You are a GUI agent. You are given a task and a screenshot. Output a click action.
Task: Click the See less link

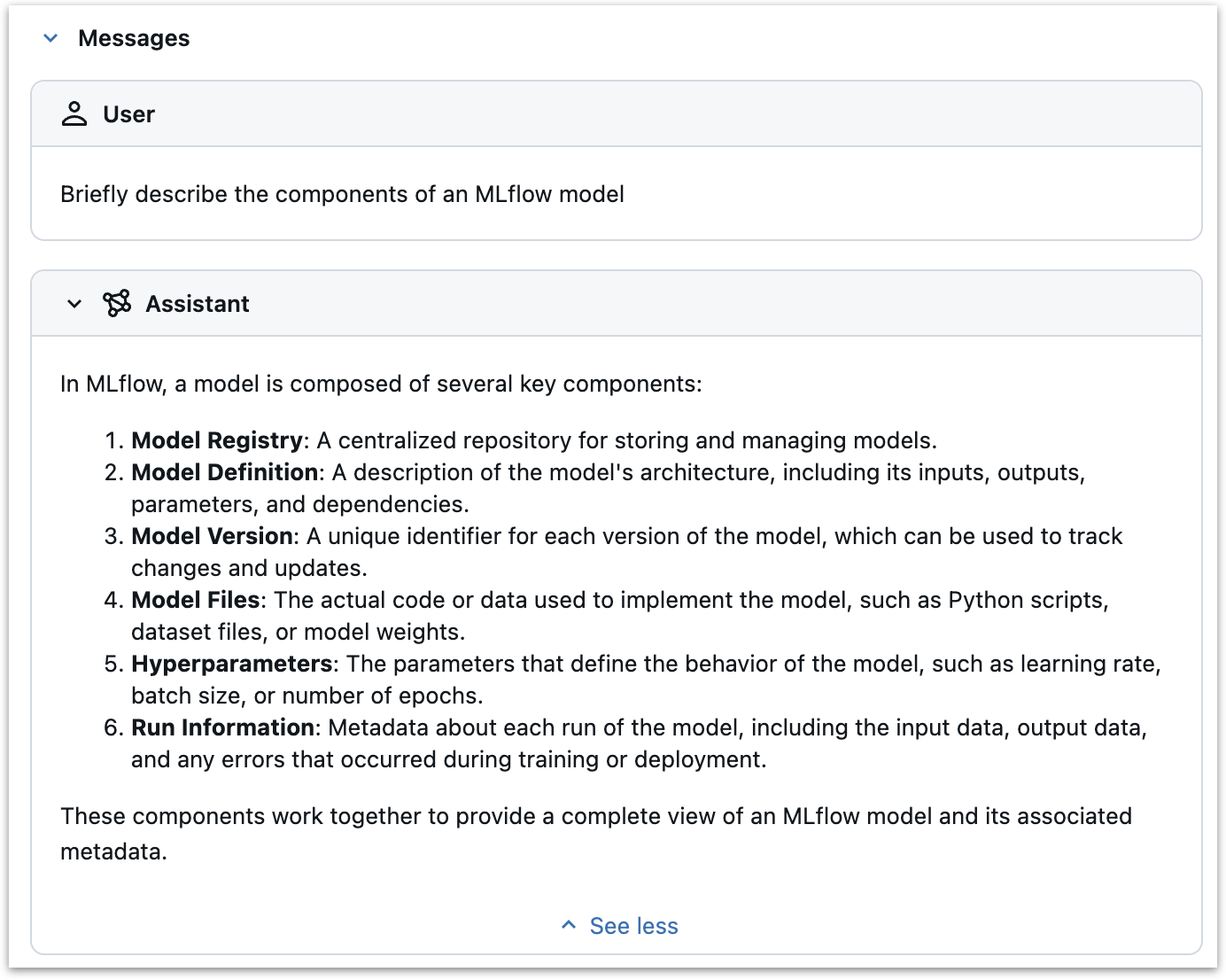point(633,926)
